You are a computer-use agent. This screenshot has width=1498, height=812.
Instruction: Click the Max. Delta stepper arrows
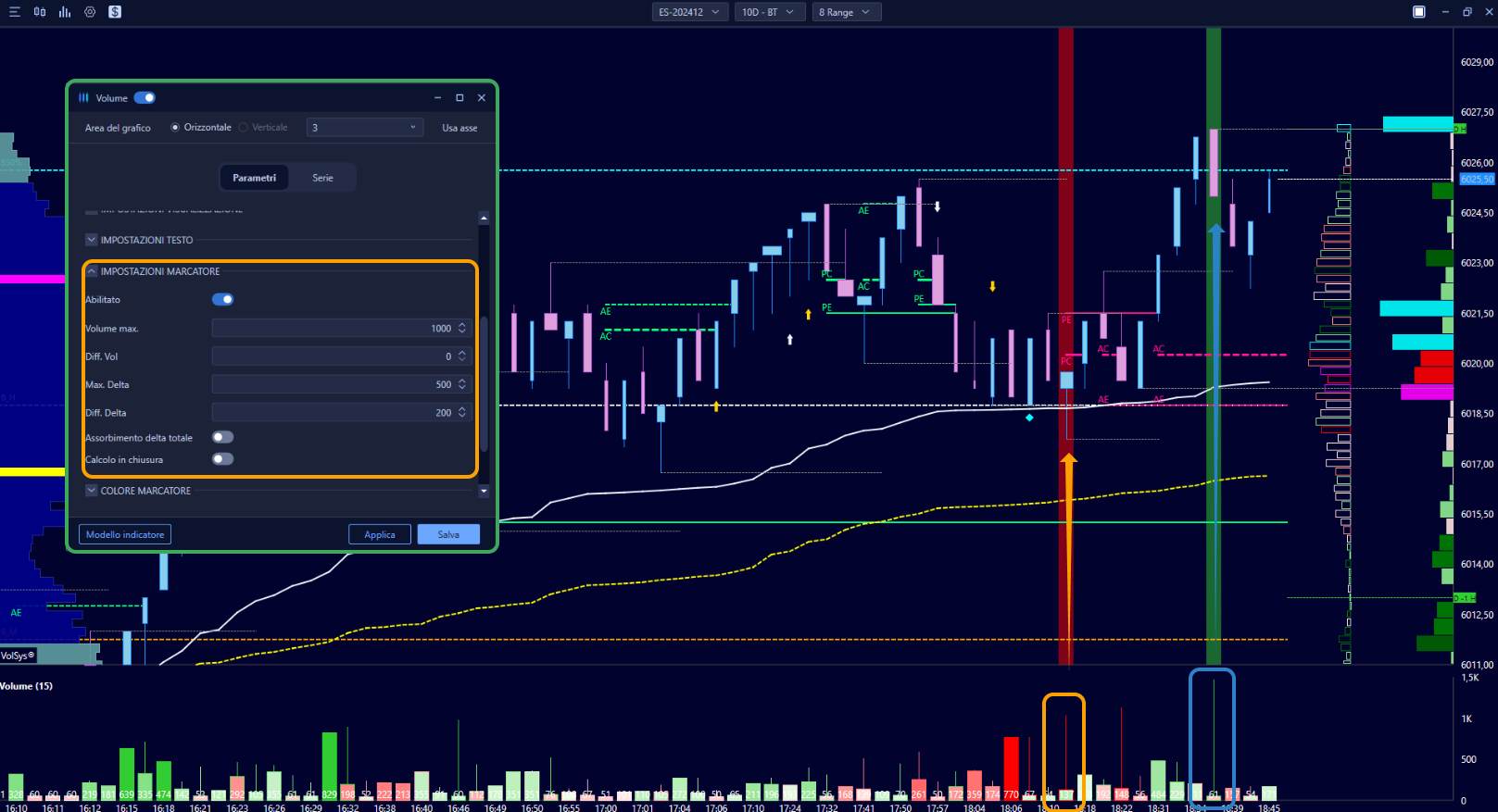[462, 384]
